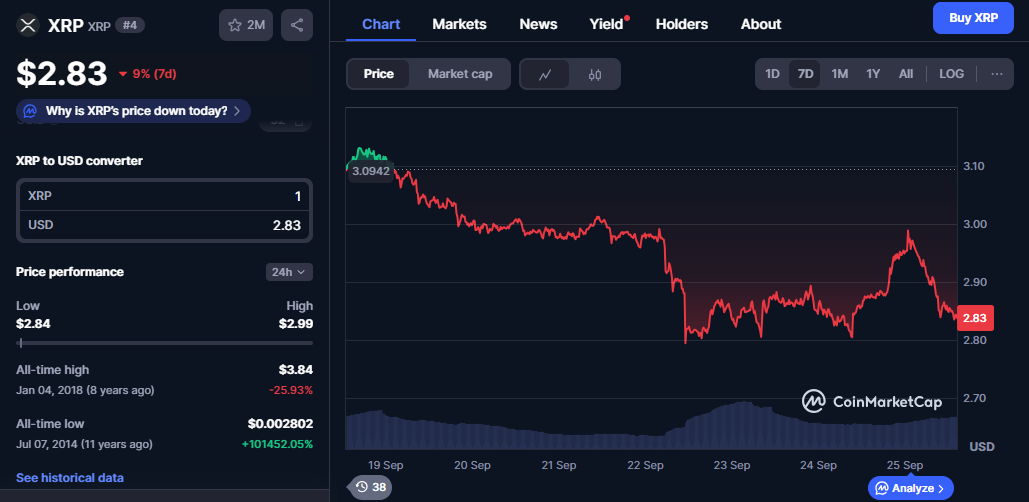Click the history clock icon badge

tap(370, 487)
